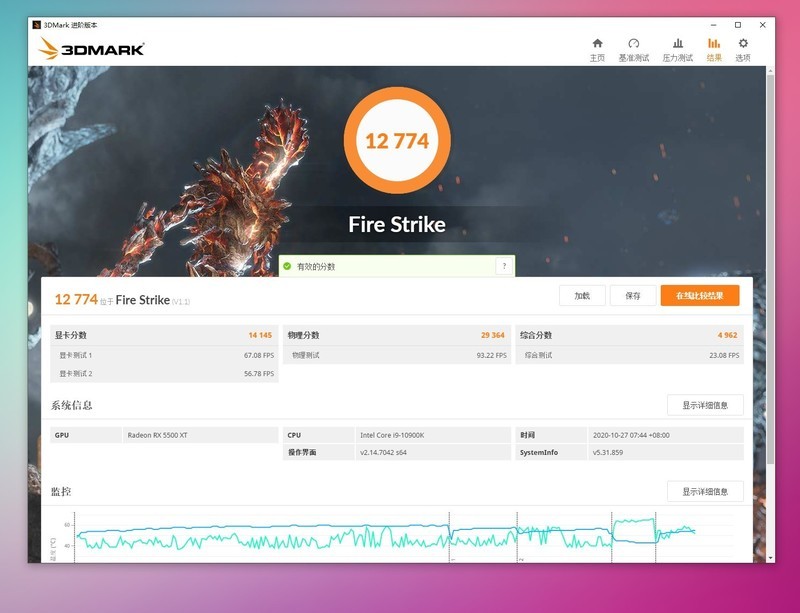Click the 物理测试 row label

tap(306, 355)
